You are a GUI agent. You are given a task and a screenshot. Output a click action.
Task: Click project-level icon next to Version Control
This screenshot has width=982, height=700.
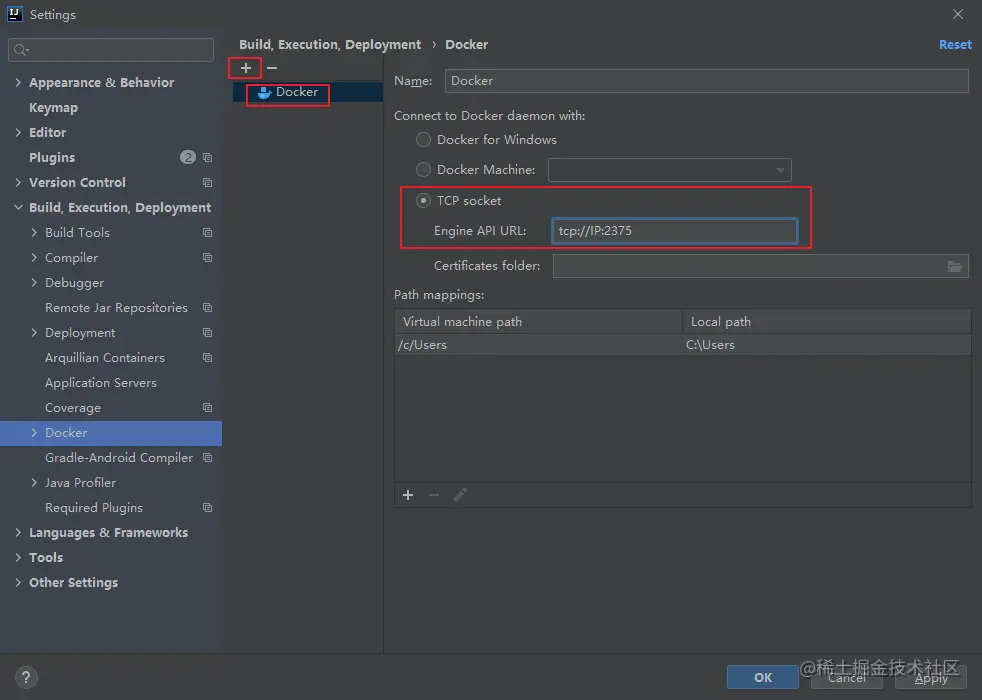pyautogui.click(x=207, y=183)
